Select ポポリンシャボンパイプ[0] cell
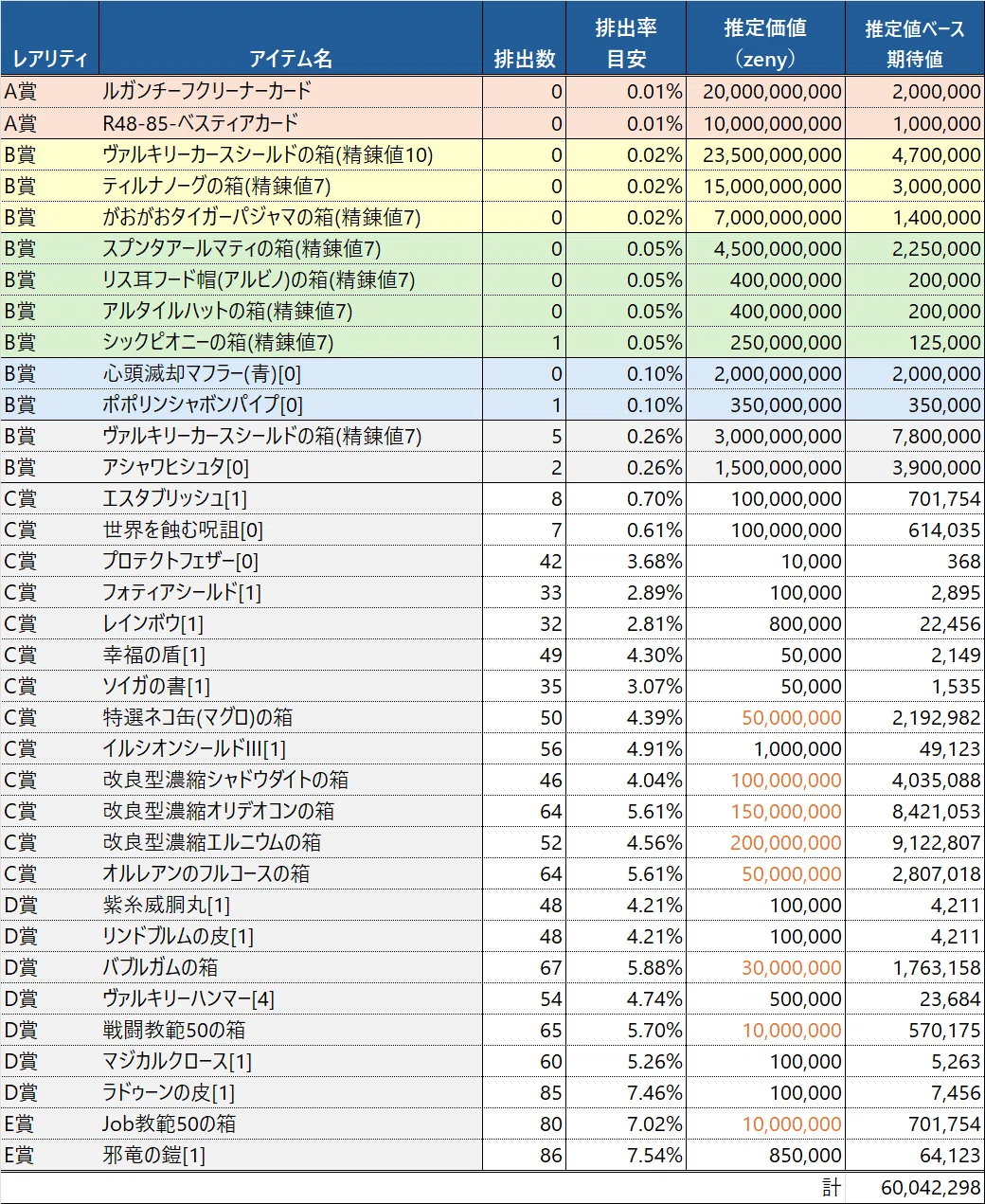Image resolution: width=985 pixels, height=1204 pixels. [291, 404]
